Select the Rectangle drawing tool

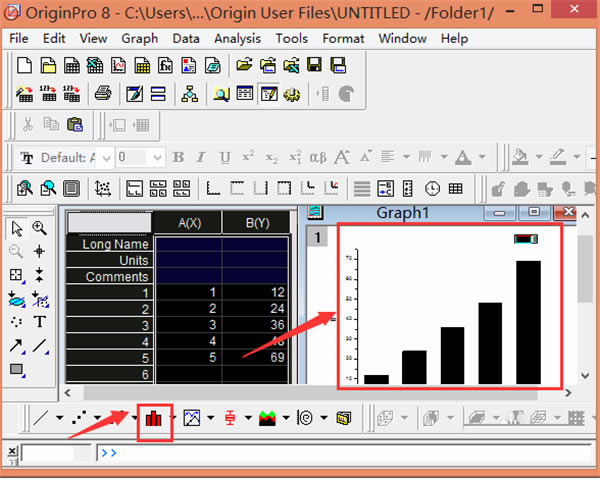[x=17, y=370]
